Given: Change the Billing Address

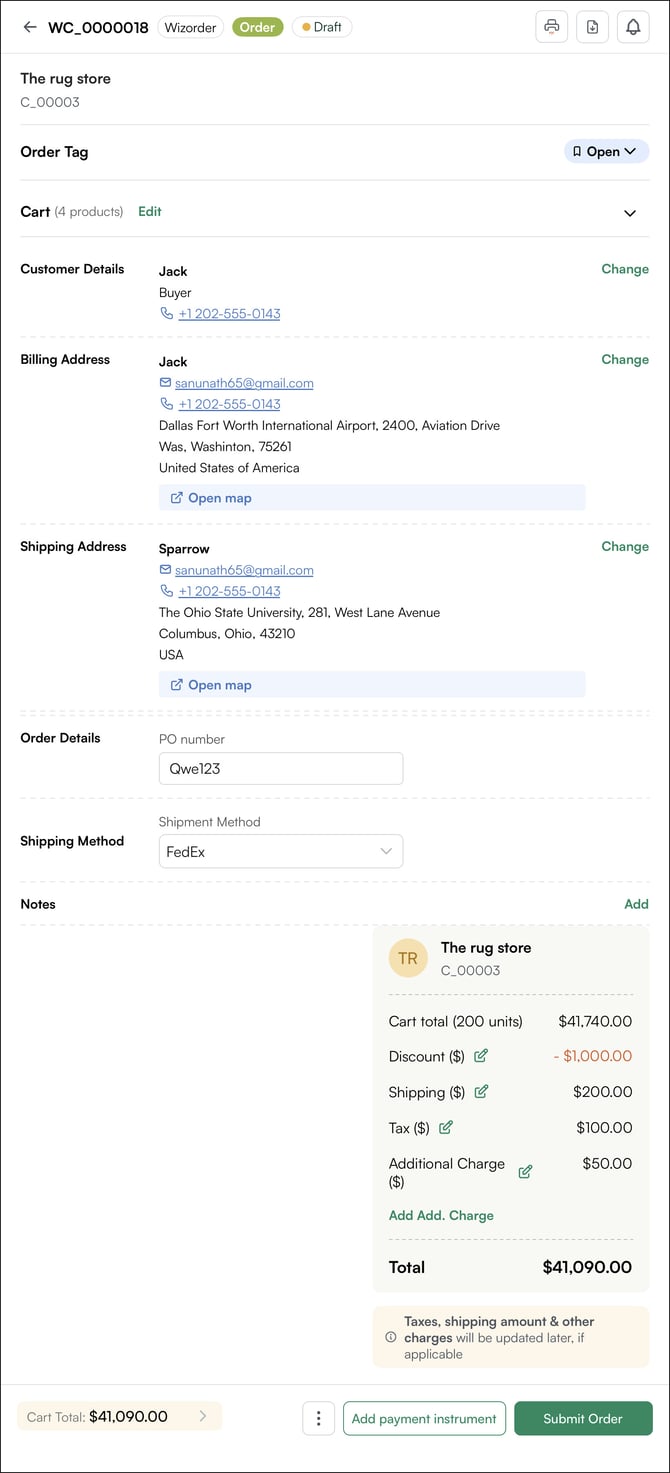Looking at the screenshot, I should tap(625, 360).
